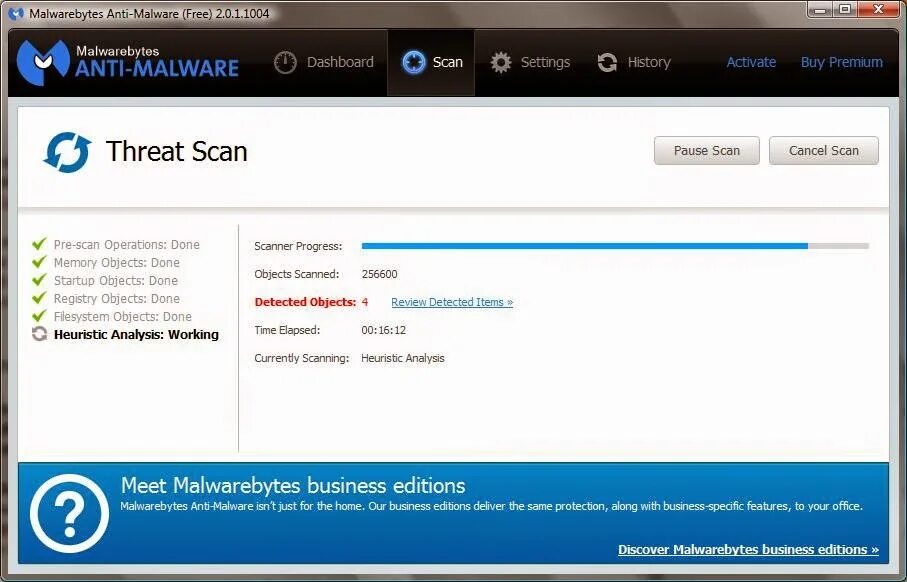Minimize the Malwarebytes window
This screenshot has height=582, width=907.
point(820,9)
